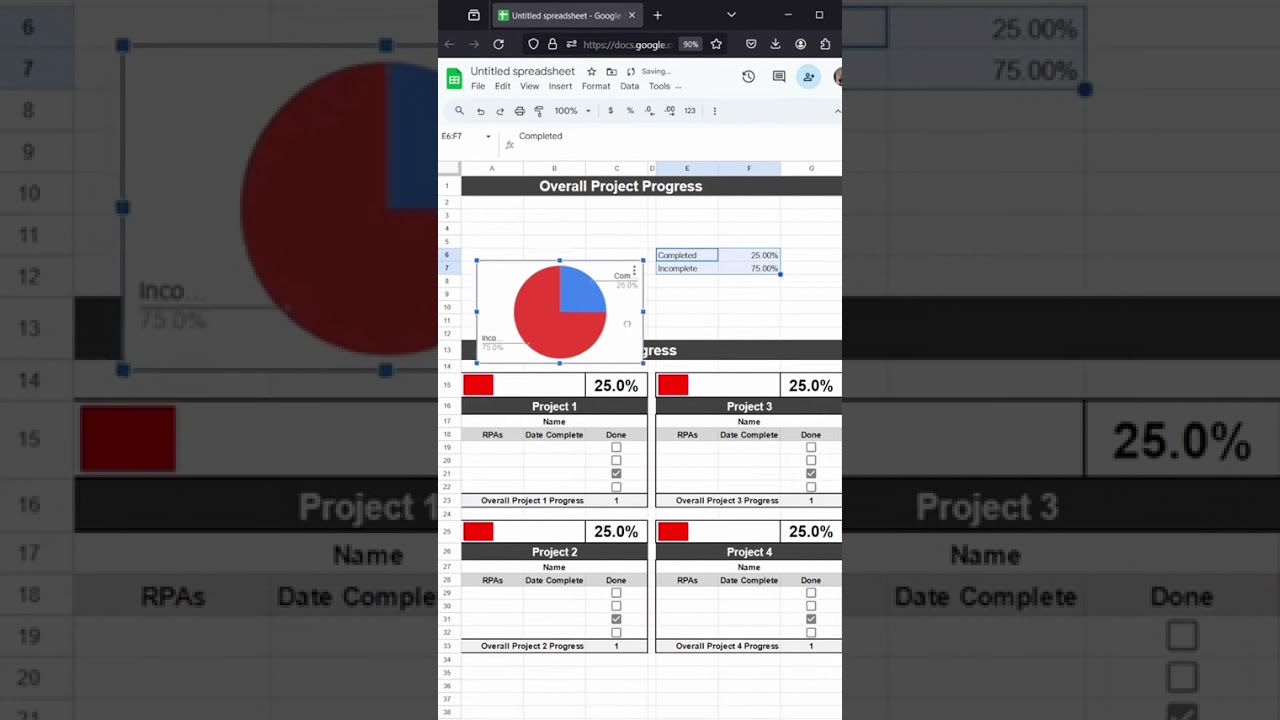Click increase decimal places icon
Viewport: 1280px width, 720px height.
point(669,111)
